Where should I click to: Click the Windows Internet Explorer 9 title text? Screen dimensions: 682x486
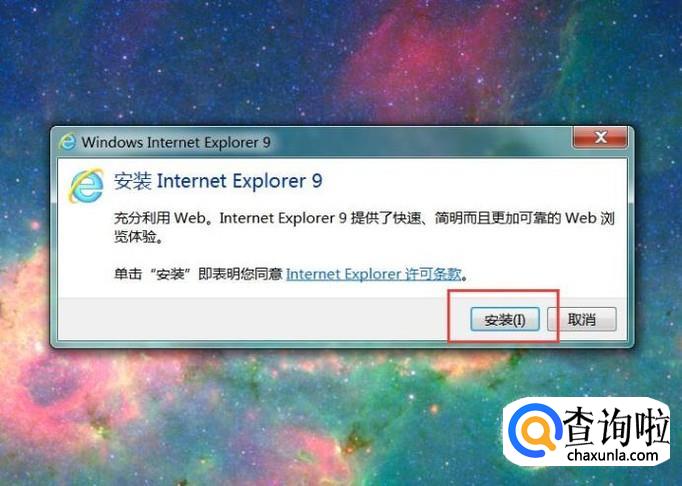pyautogui.click(x=176, y=142)
